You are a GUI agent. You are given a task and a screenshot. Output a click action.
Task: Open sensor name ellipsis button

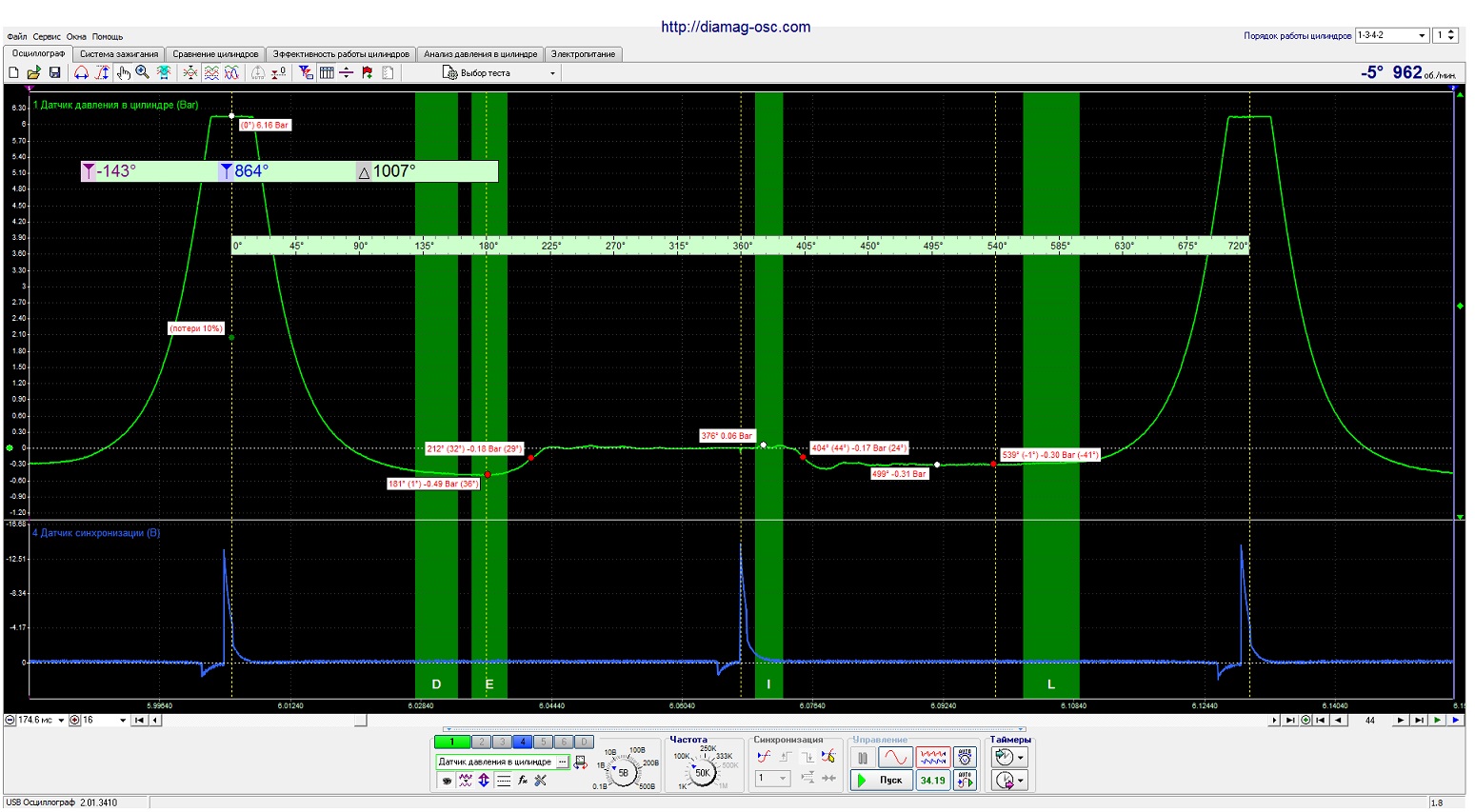pyautogui.click(x=563, y=762)
